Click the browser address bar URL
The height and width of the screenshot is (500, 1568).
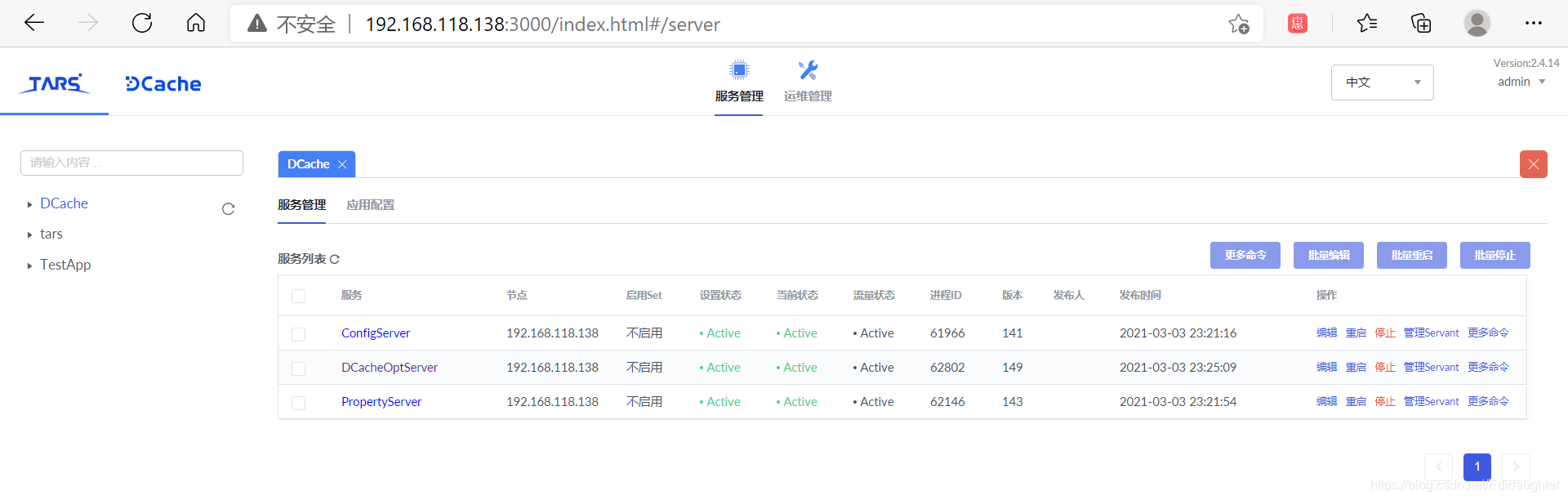pyautogui.click(x=542, y=25)
